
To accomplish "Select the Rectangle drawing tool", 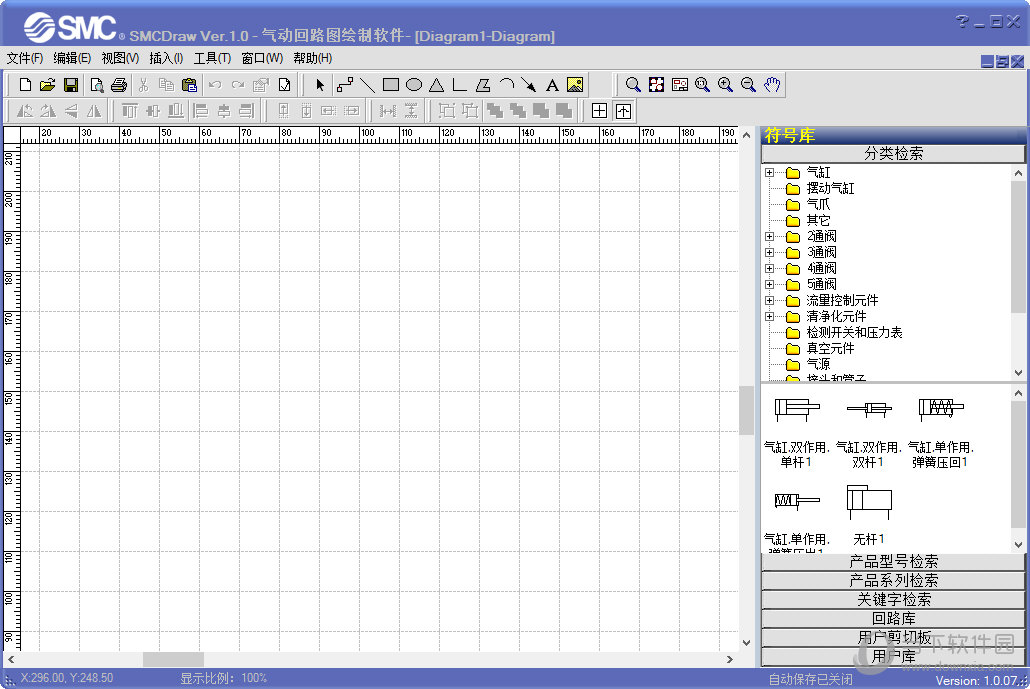I will tap(389, 84).
